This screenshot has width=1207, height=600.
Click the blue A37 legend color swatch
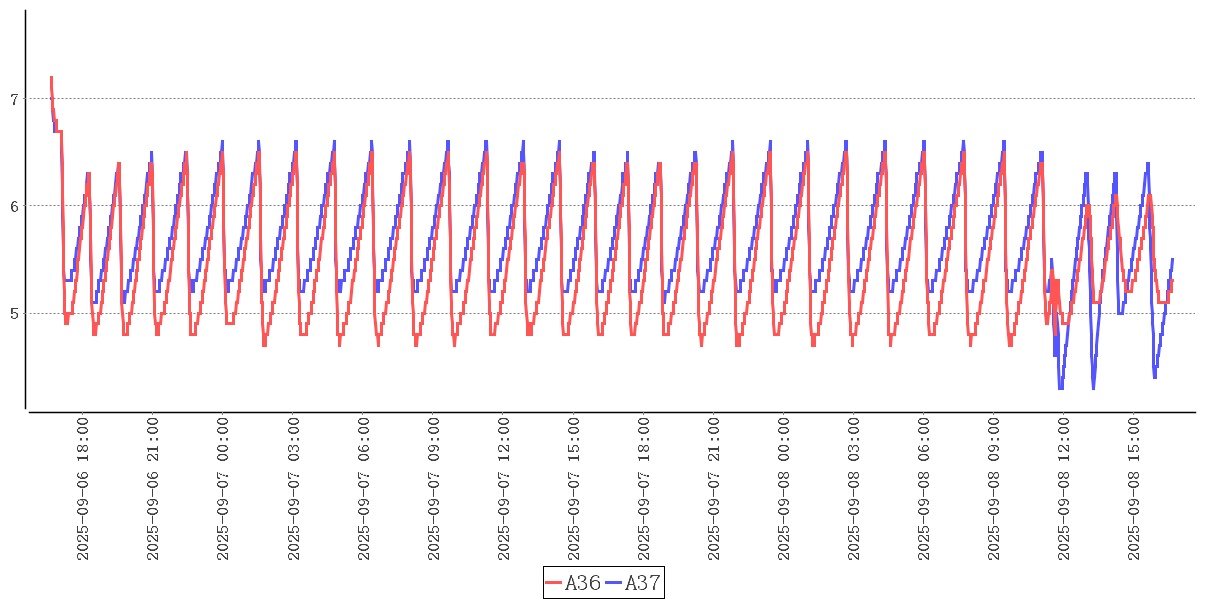(x=614, y=583)
